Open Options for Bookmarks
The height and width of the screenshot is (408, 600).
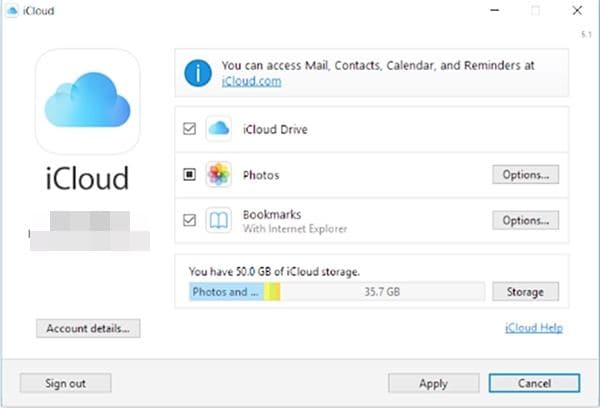[525, 220]
